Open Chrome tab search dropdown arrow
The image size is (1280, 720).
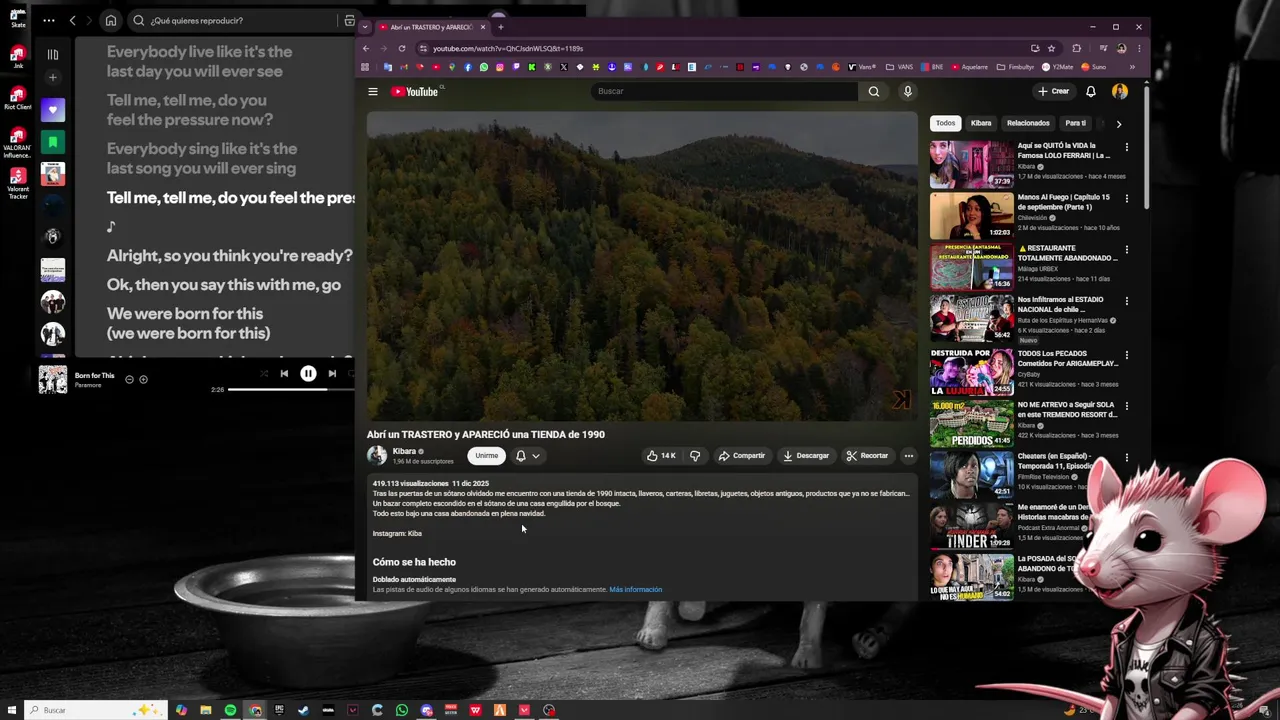(x=365, y=27)
